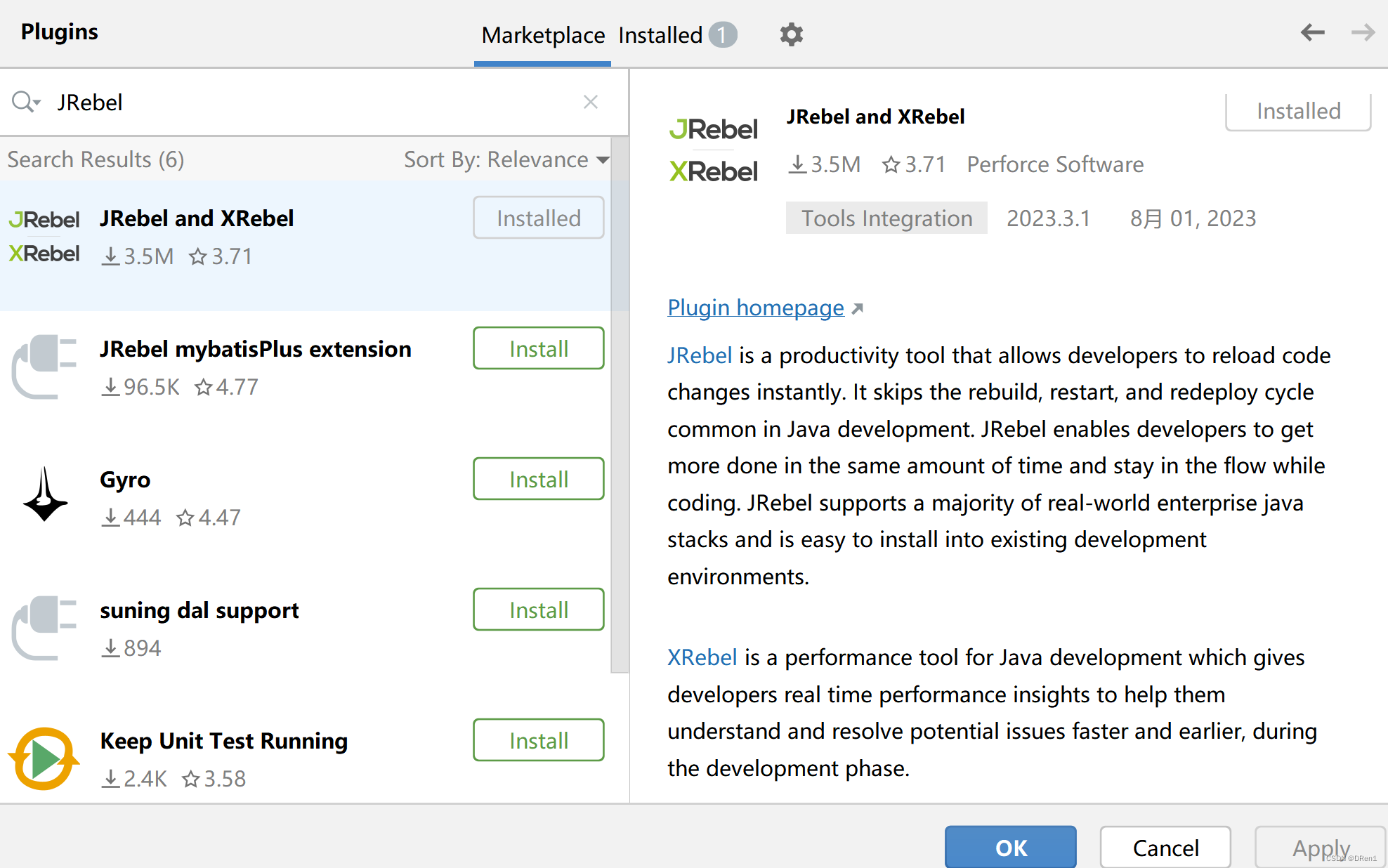Click the Gyro plugin star icon
The width and height of the screenshot is (1388, 868).
click(x=185, y=518)
